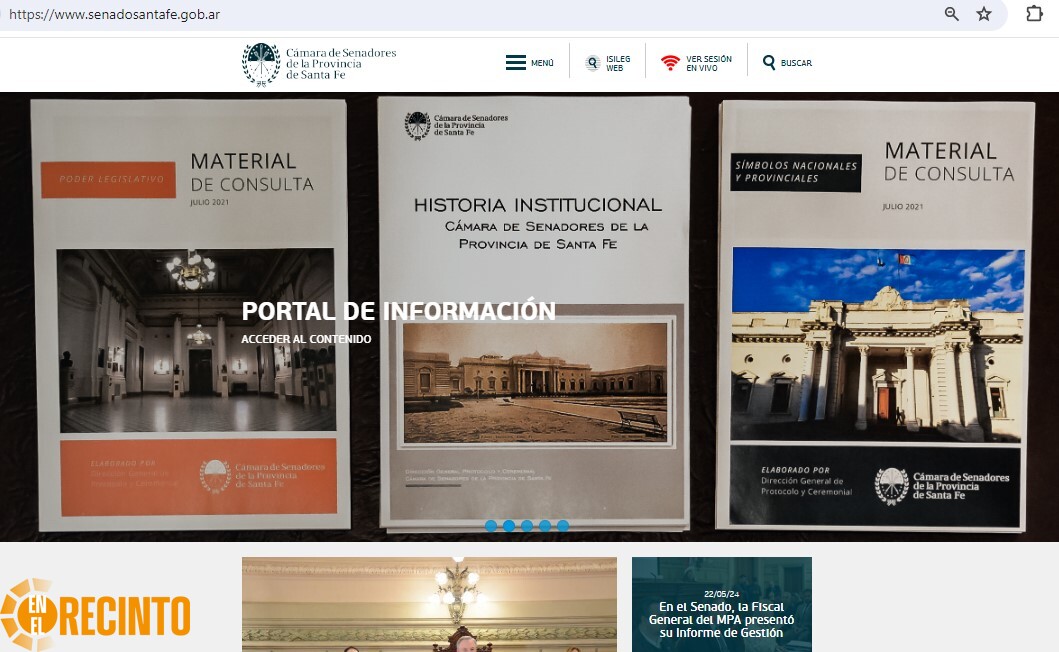
Task: Open the Fiscal General del MPA news card
Action: 721,604
